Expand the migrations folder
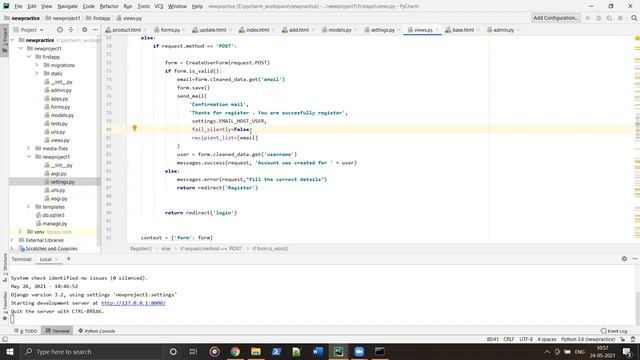Image resolution: width=640 pixels, height=360 pixels. click(x=37, y=65)
